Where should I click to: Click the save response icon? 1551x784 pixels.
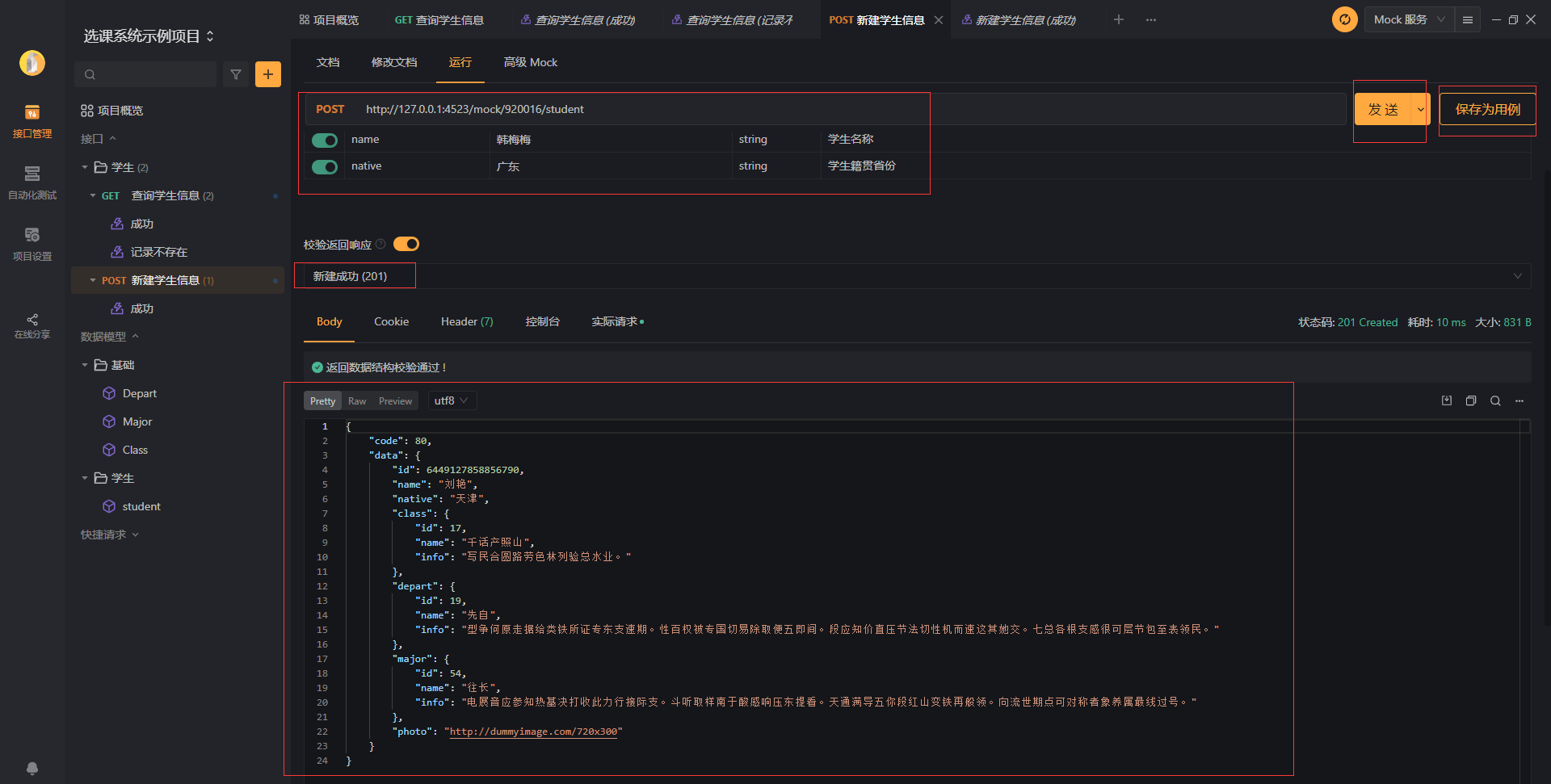click(1447, 400)
